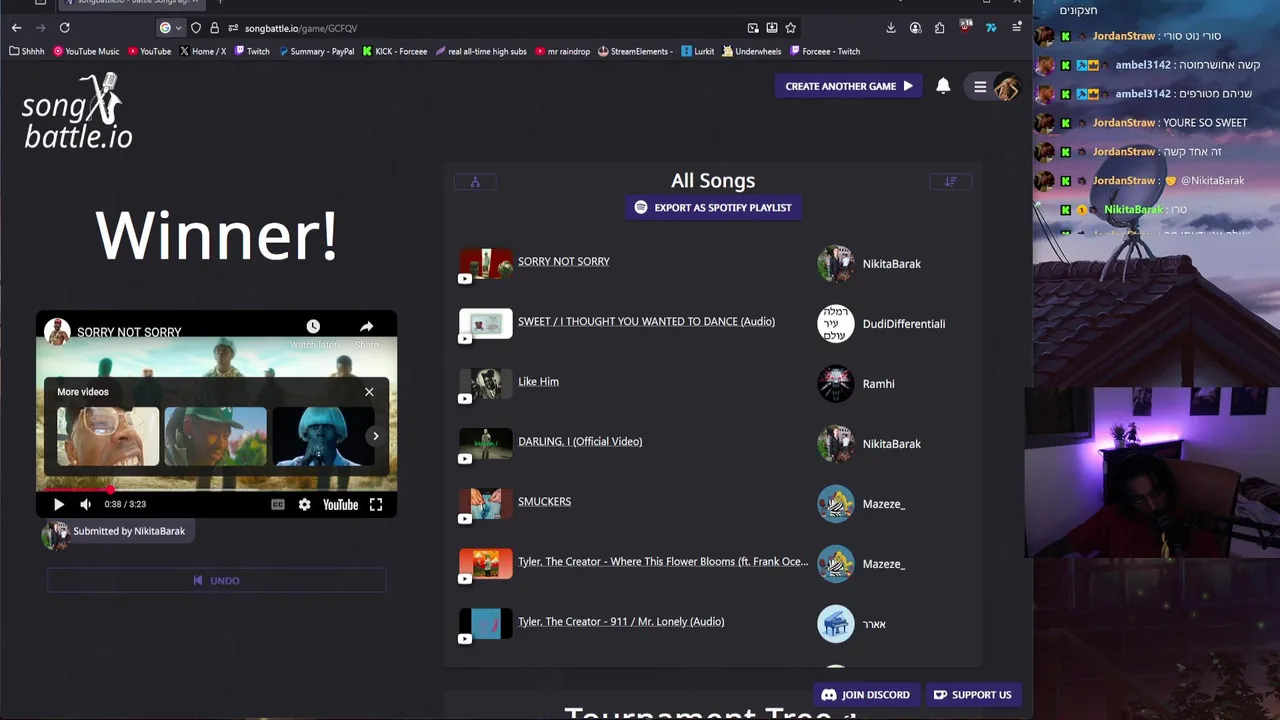Viewport: 1280px width, 720px height.
Task: Click the Watch later clock icon
Action: tap(313, 327)
